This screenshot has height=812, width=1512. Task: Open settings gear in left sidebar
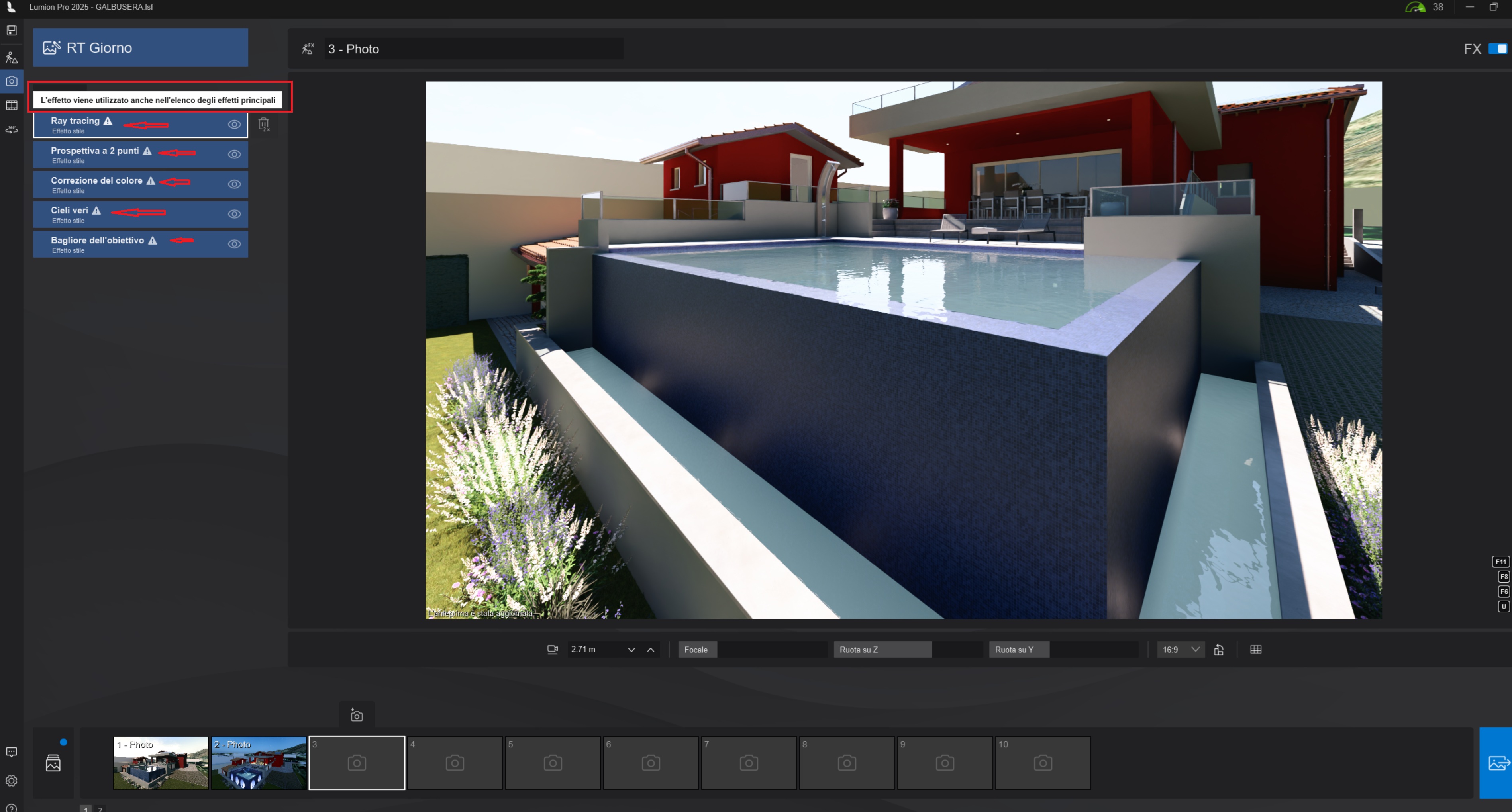pos(11,780)
